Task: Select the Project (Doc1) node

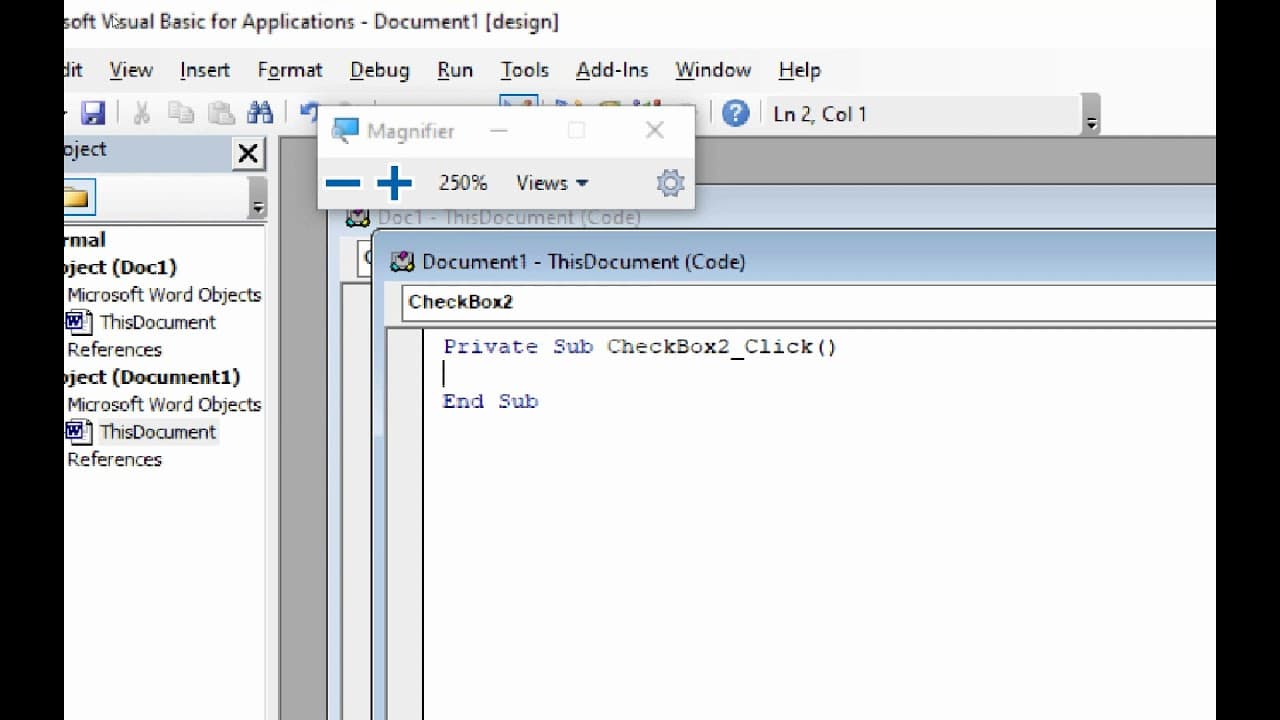Action: pyautogui.click(x=121, y=267)
